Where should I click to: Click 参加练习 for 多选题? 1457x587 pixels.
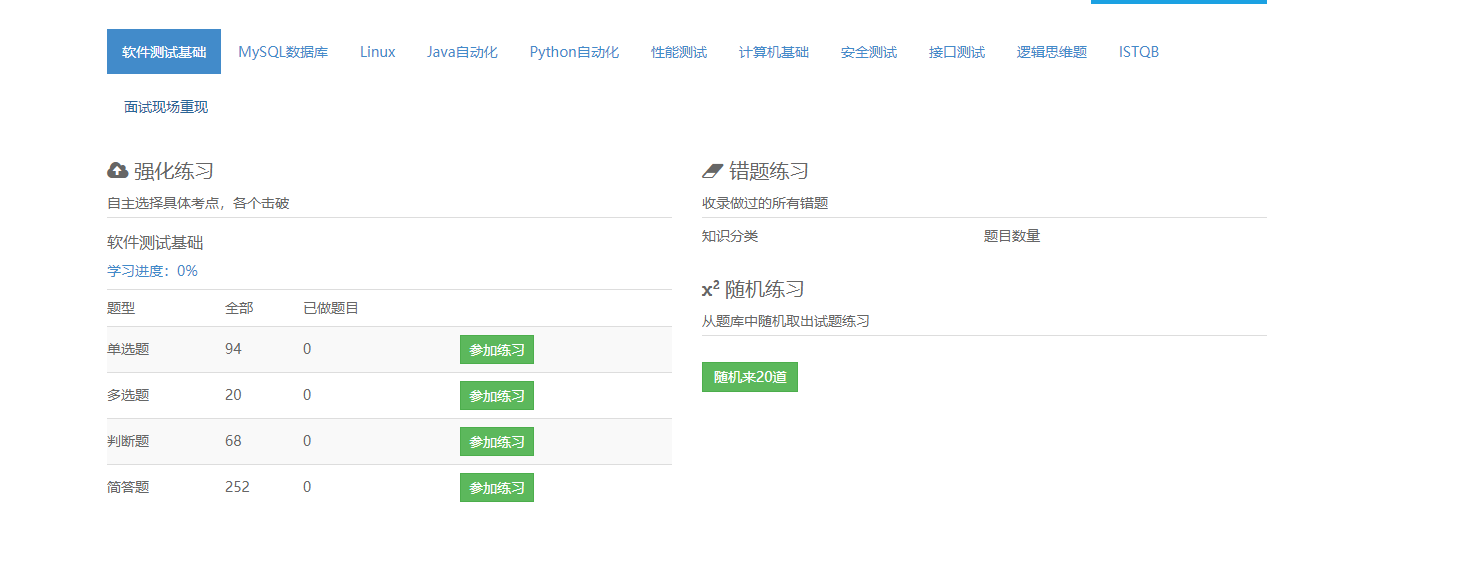(497, 396)
